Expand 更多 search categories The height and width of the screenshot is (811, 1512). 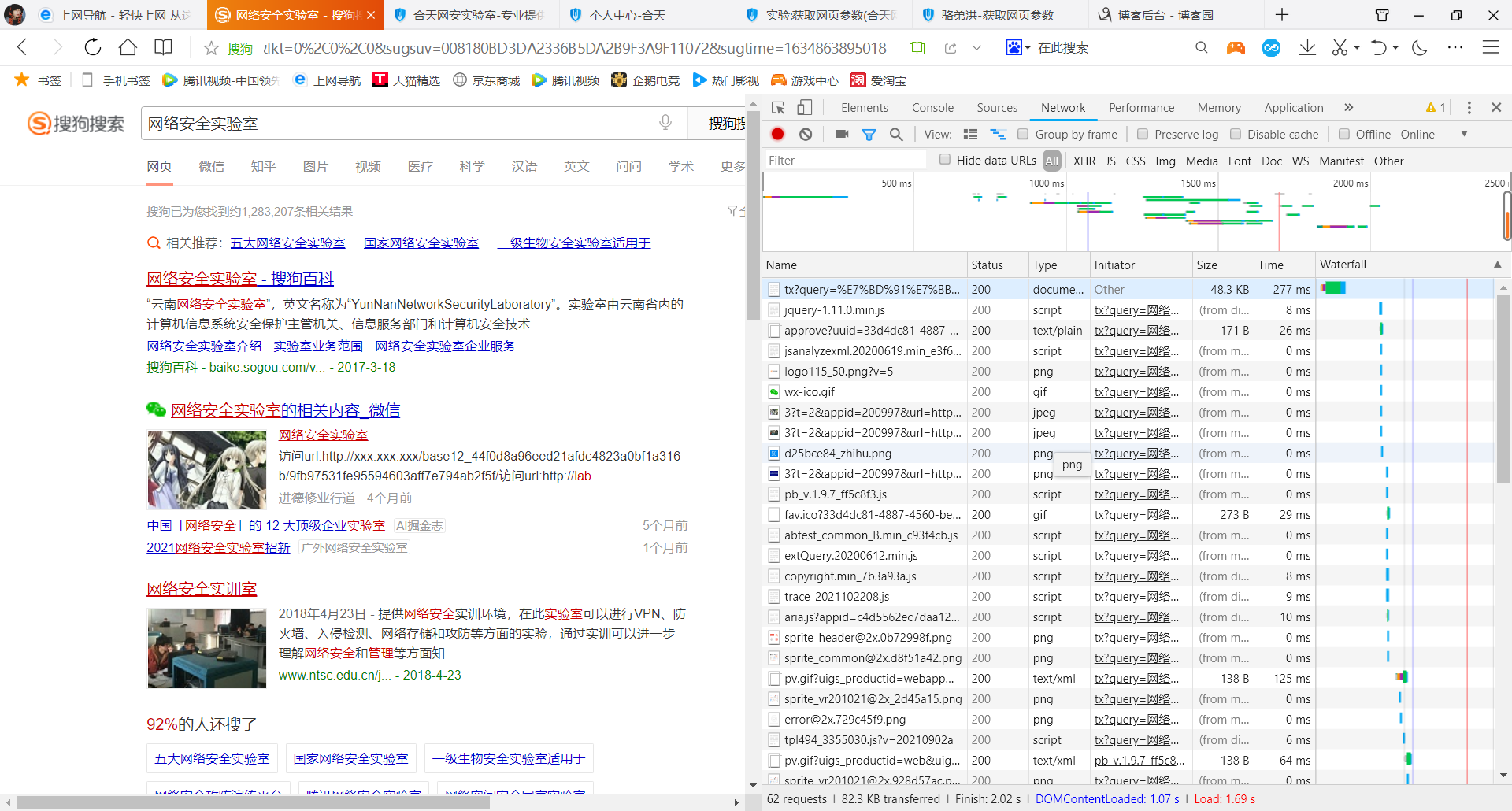pos(732,166)
